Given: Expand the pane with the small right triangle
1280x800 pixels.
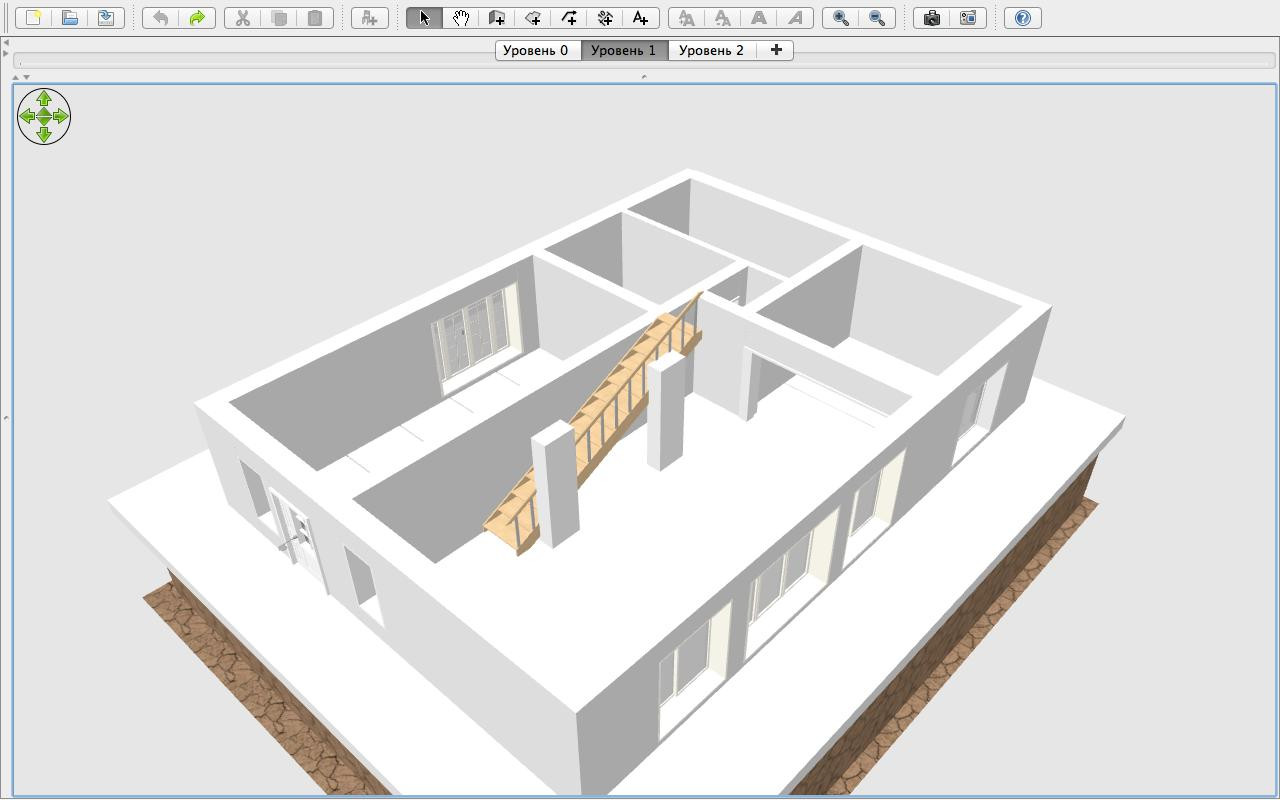Looking at the screenshot, I should pos(6,53).
